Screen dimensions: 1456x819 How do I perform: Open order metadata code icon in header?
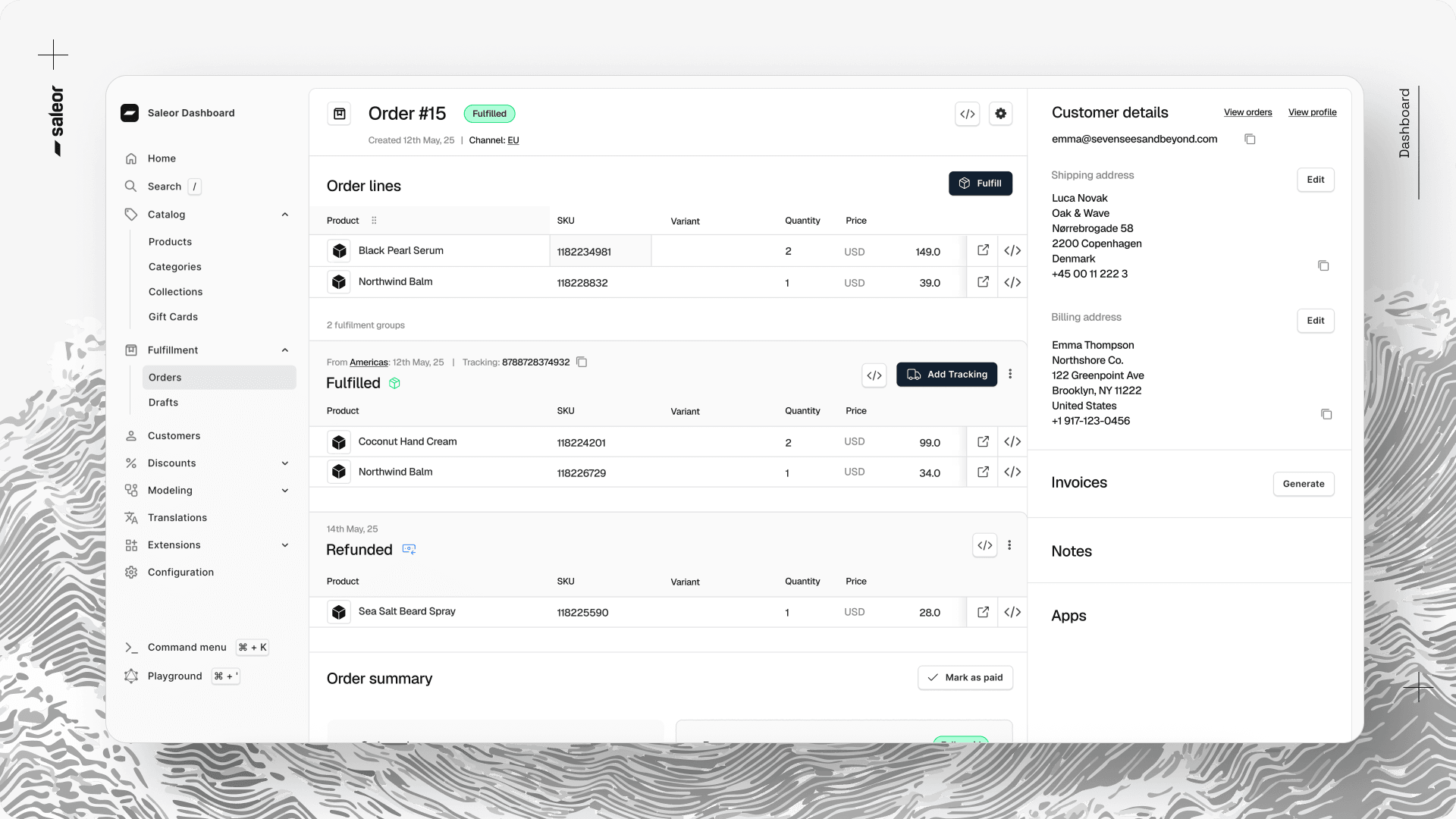point(967,114)
